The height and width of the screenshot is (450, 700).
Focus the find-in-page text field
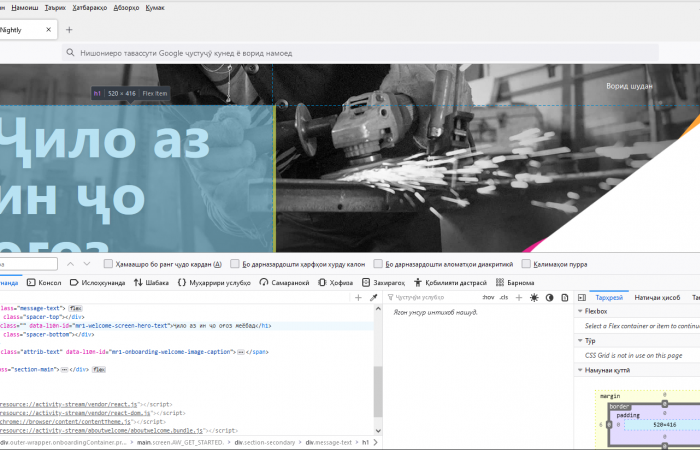coord(28,264)
